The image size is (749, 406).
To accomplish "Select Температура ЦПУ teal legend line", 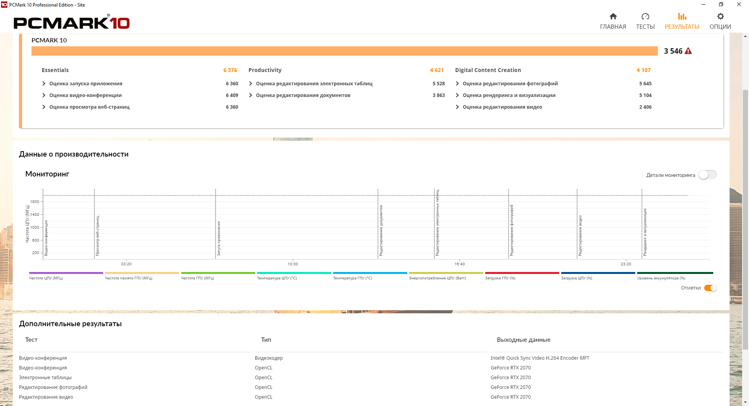I will coord(294,273).
